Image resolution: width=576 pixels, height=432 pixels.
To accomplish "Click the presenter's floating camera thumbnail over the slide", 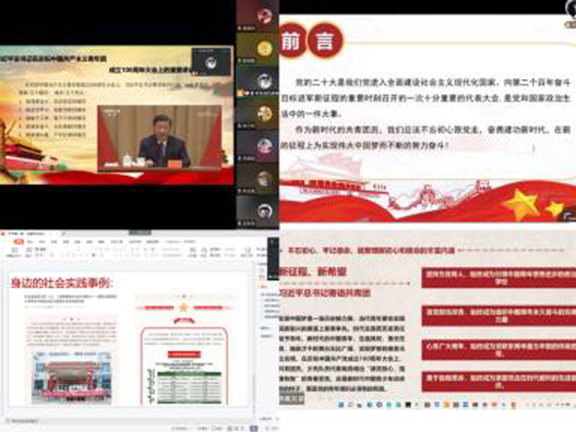I will pyautogui.click(x=211, y=62).
